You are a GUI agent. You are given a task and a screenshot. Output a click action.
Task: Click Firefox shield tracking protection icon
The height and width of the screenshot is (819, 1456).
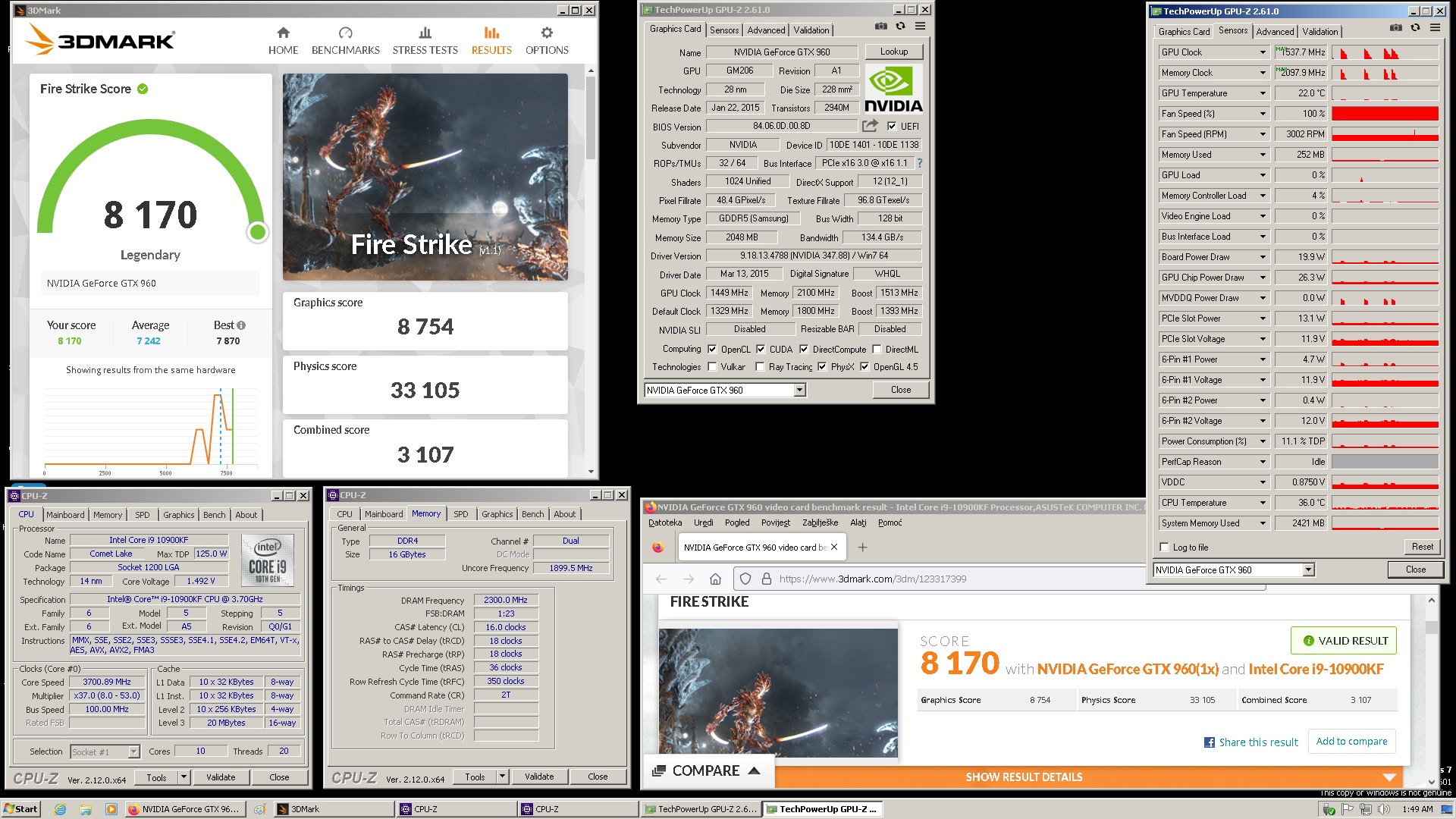point(745,579)
